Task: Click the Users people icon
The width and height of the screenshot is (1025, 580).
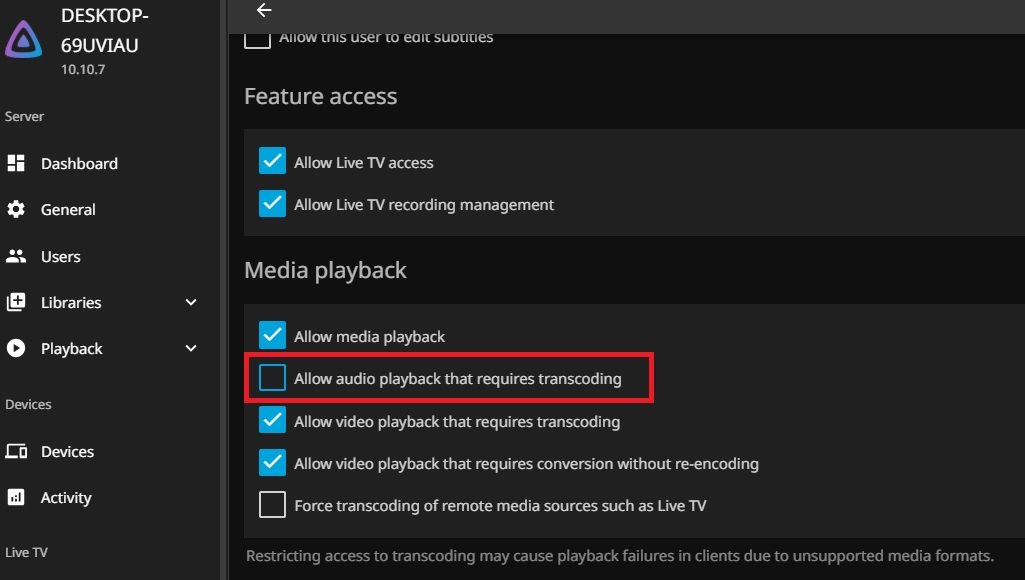Action: [16, 256]
